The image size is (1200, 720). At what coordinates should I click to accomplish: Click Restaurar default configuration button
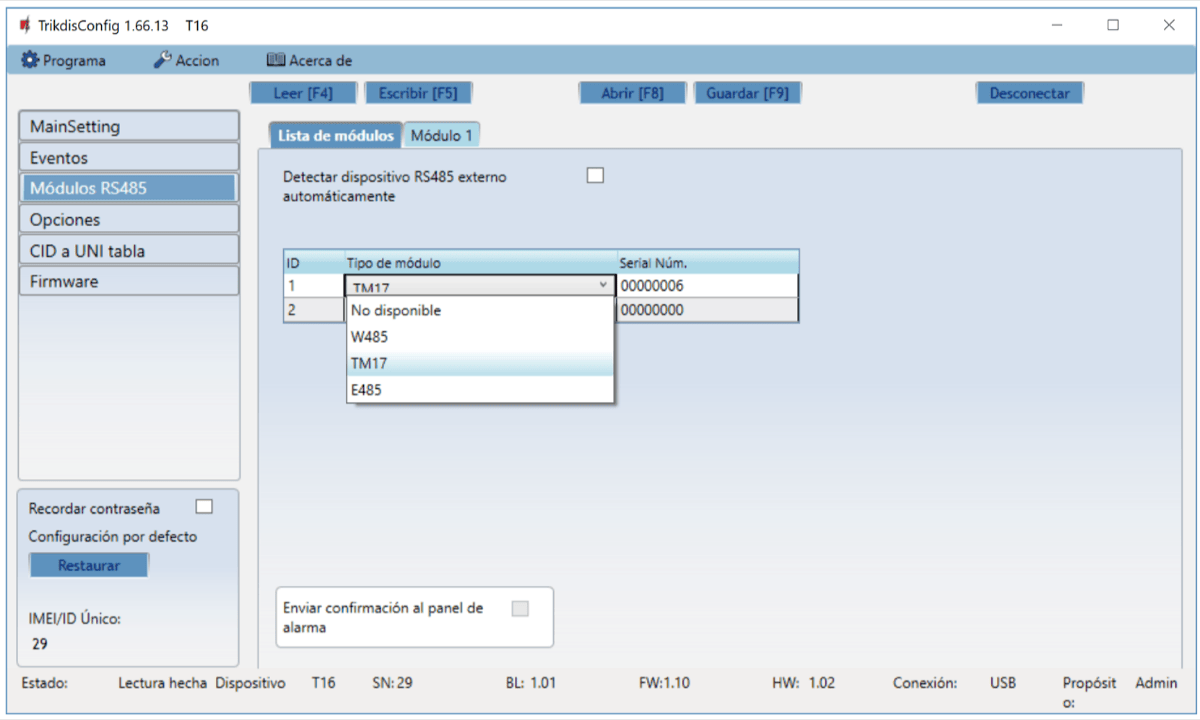[89, 565]
